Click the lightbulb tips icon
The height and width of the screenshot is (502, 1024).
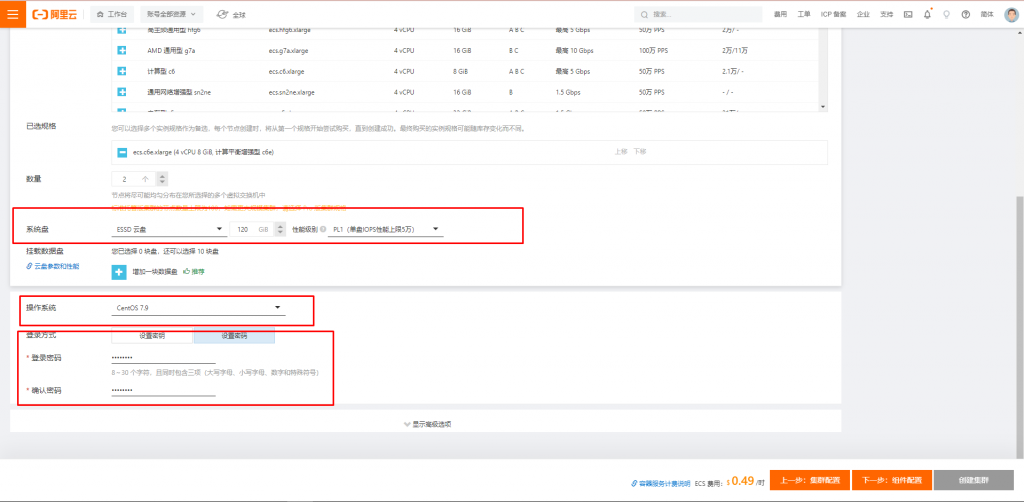(946, 14)
